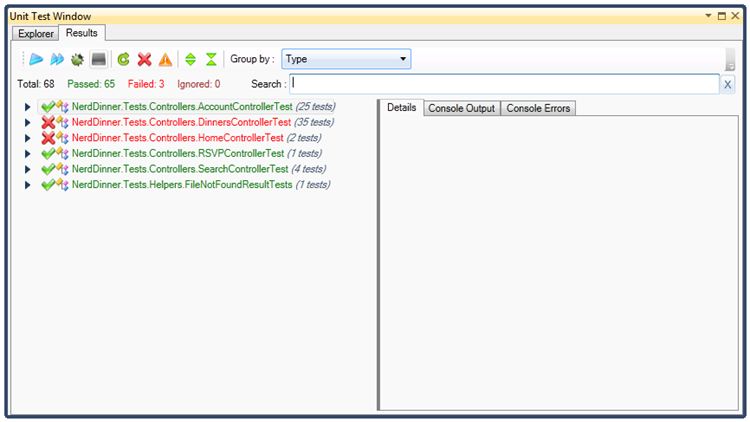Open toolbar overflow options at right edge
This screenshot has width=750, height=422.
(x=730, y=60)
